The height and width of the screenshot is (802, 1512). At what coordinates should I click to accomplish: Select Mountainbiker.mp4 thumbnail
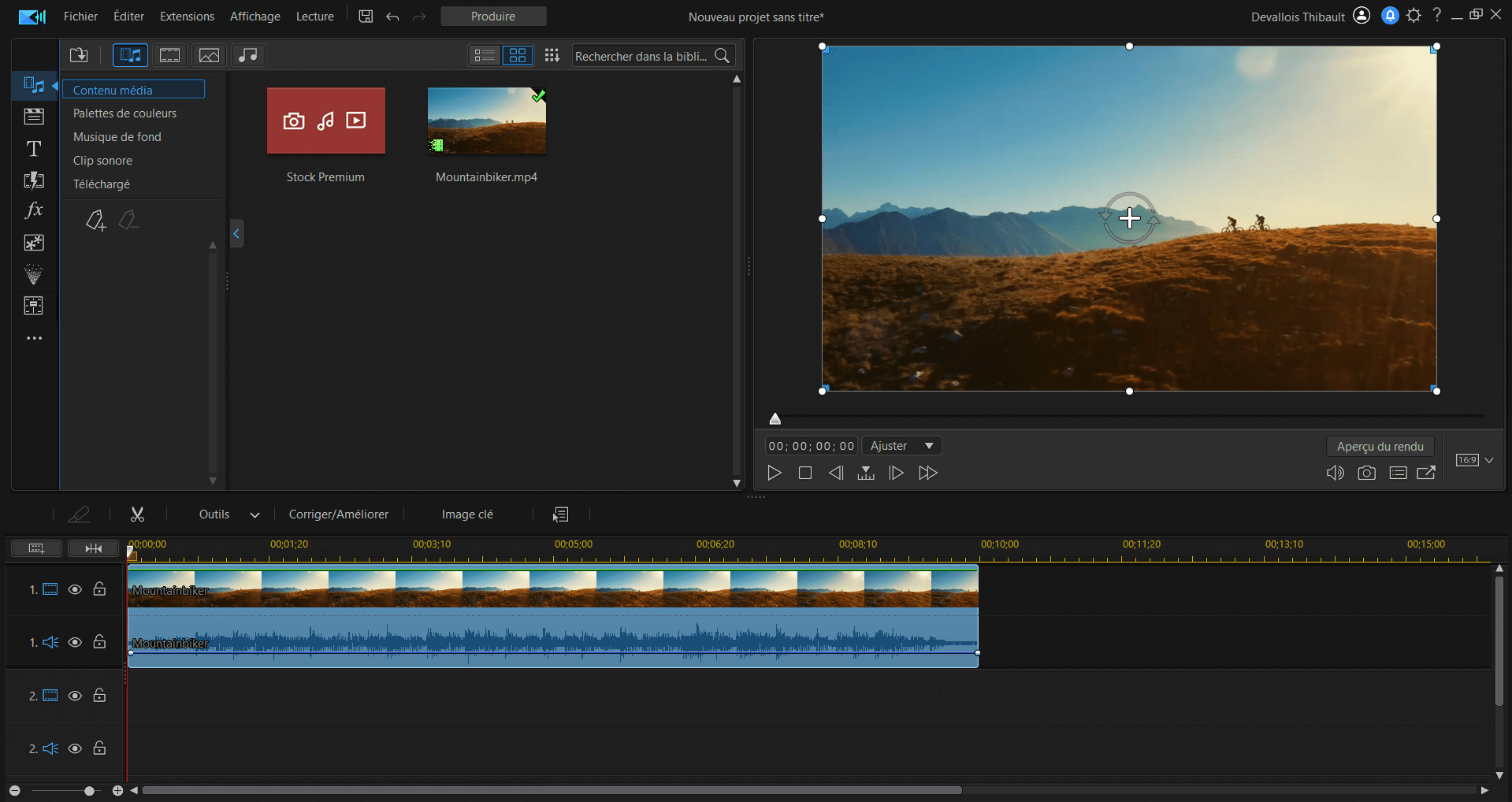(487, 121)
